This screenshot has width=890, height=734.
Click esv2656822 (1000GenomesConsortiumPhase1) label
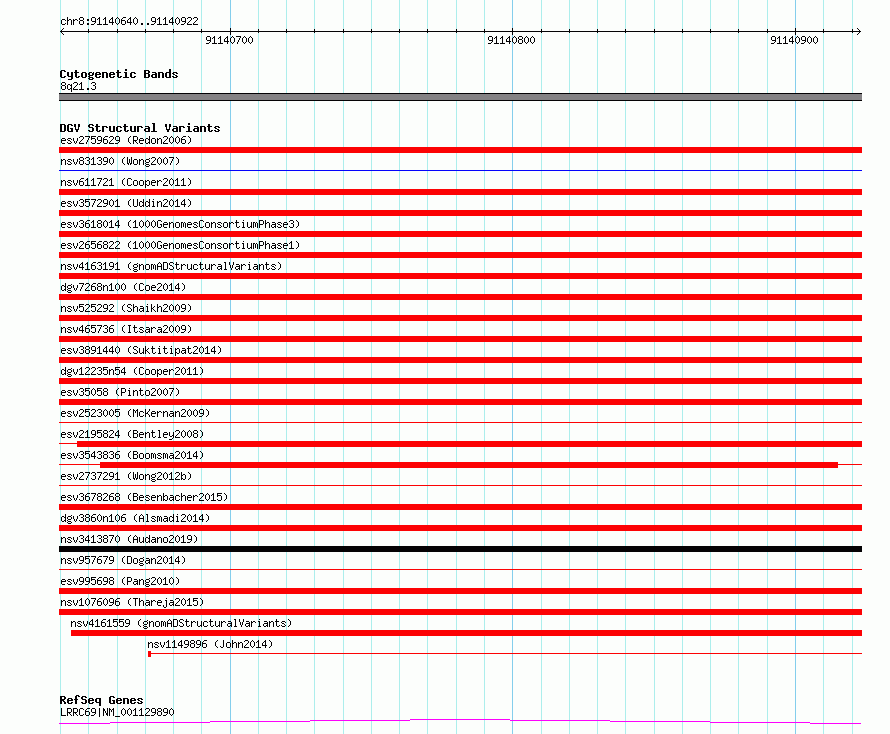coord(180,245)
